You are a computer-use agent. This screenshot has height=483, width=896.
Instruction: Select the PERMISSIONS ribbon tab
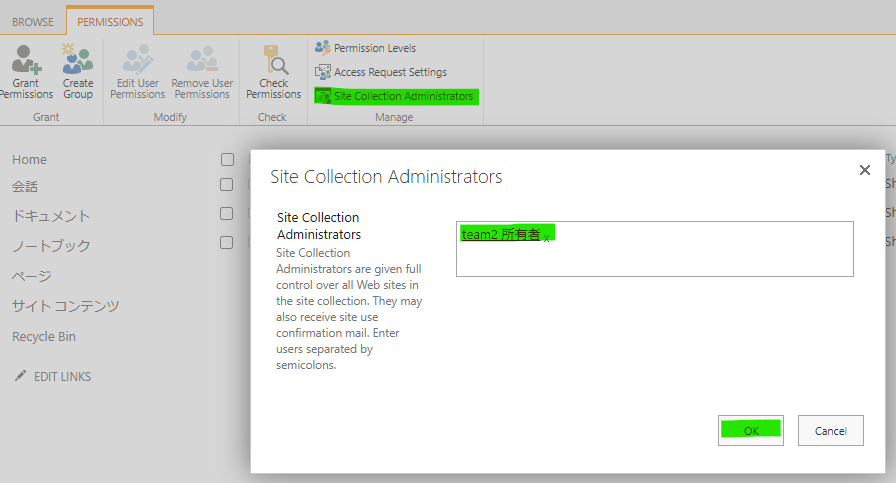pyautogui.click(x=110, y=21)
